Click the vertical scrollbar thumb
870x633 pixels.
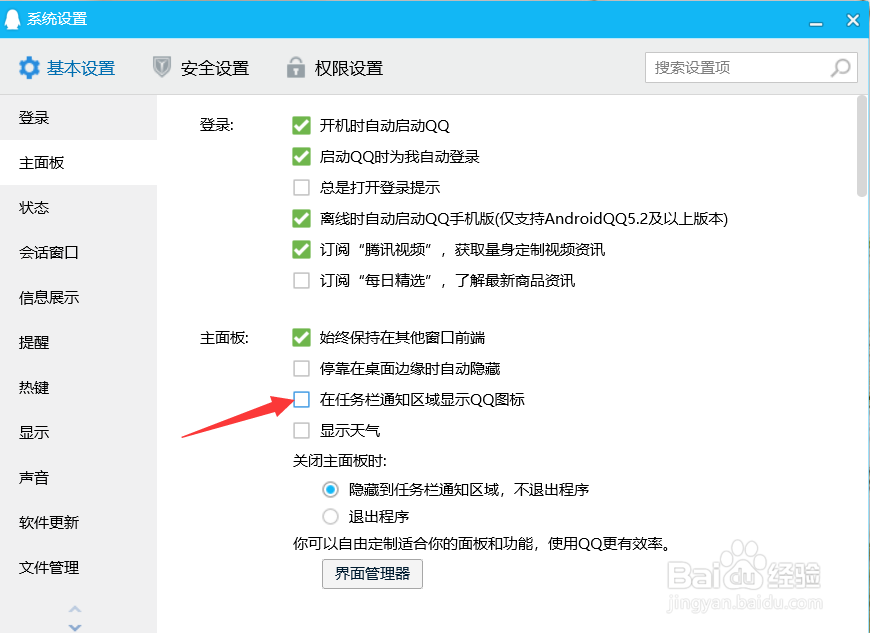point(862,146)
